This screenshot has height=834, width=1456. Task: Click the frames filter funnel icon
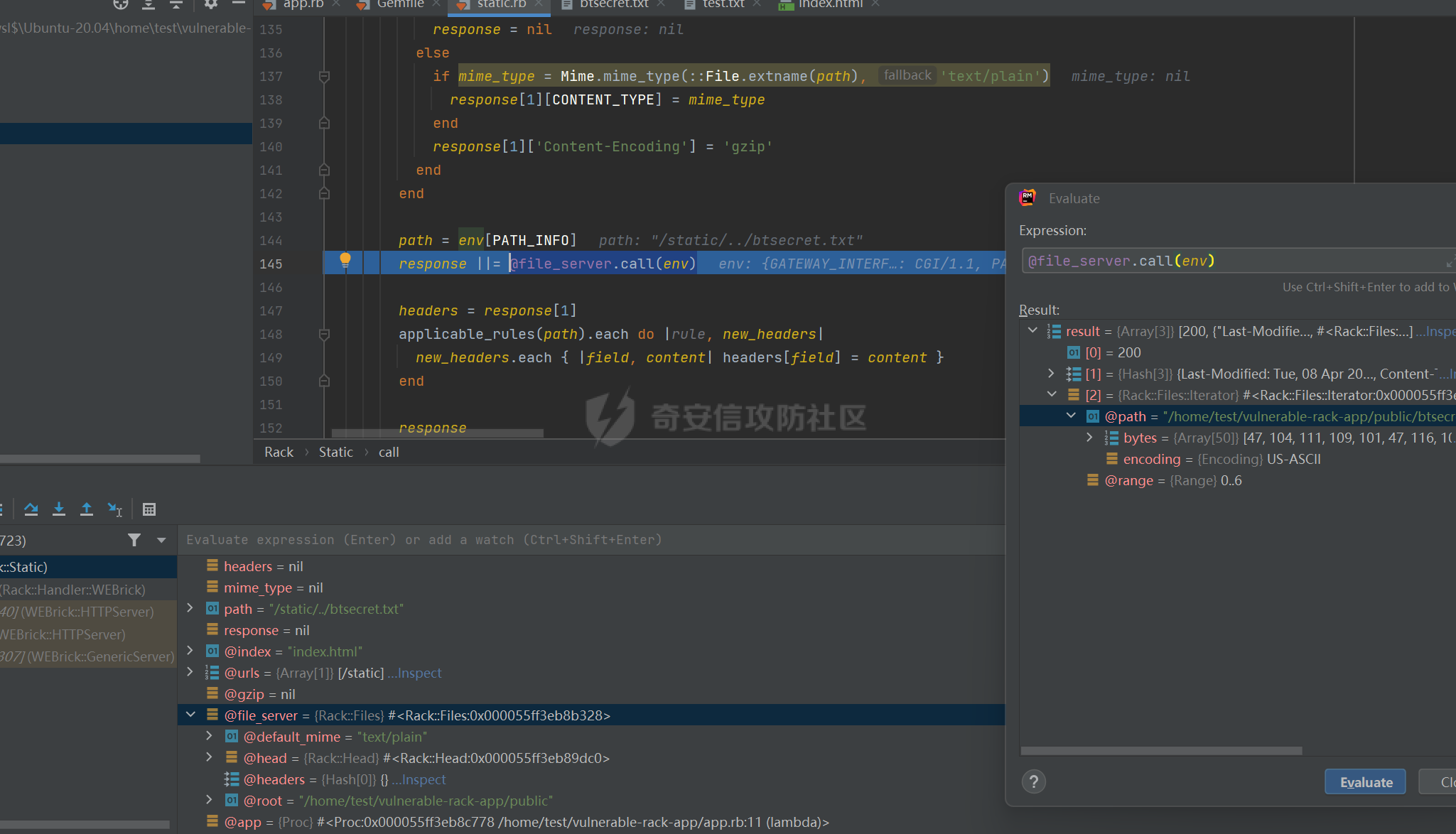click(x=134, y=540)
